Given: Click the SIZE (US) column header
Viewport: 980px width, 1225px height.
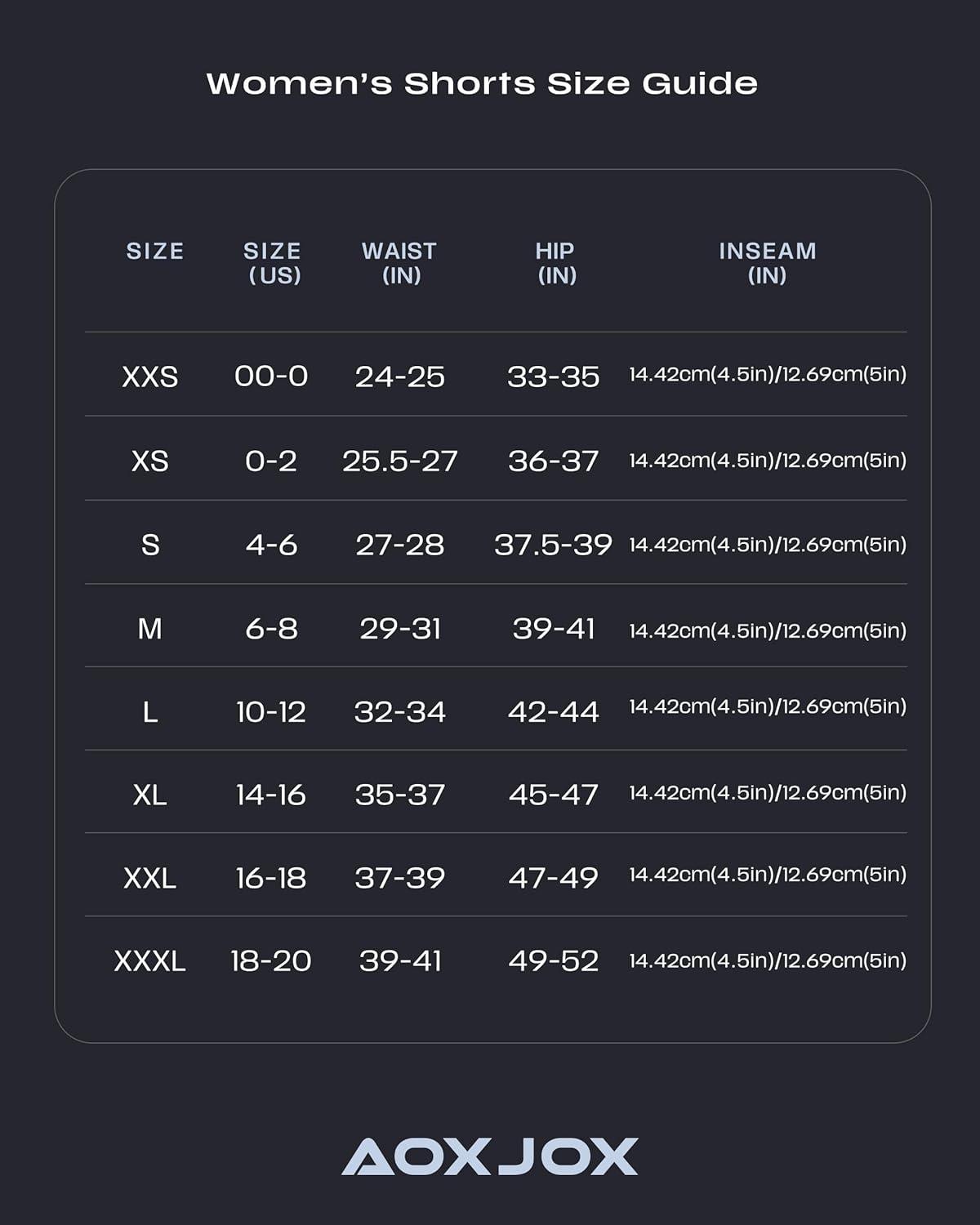Looking at the screenshot, I should pos(273,262).
